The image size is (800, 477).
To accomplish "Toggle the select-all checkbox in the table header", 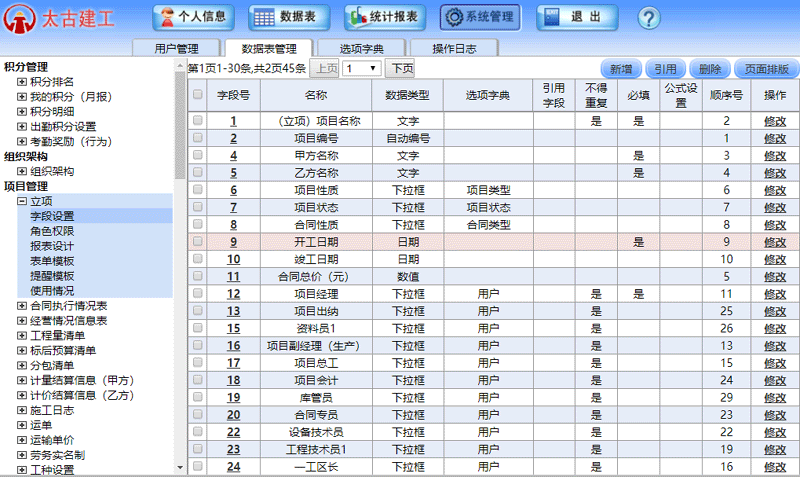I will pyautogui.click(x=197, y=94).
